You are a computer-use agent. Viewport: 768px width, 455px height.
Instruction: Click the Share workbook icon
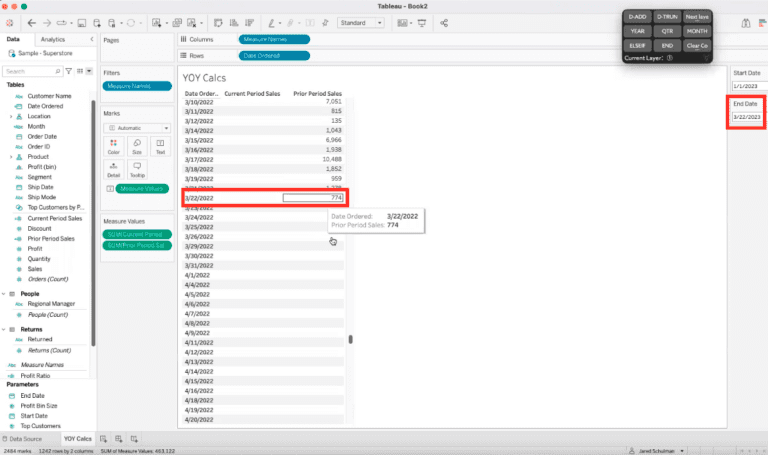444,23
